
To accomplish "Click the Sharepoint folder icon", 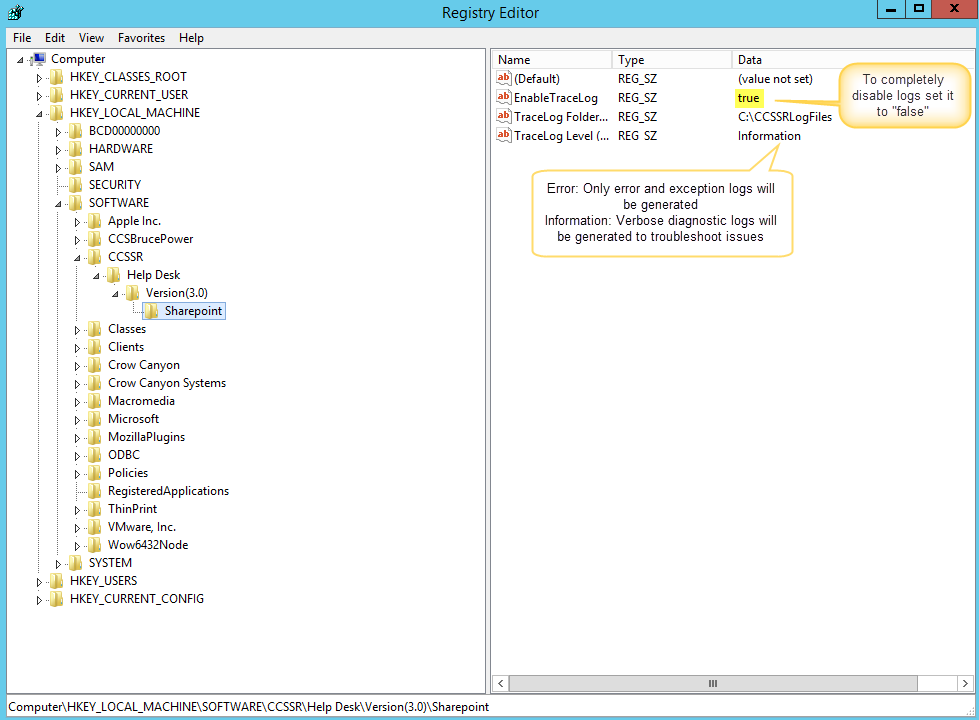I will (x=152, y=311).
